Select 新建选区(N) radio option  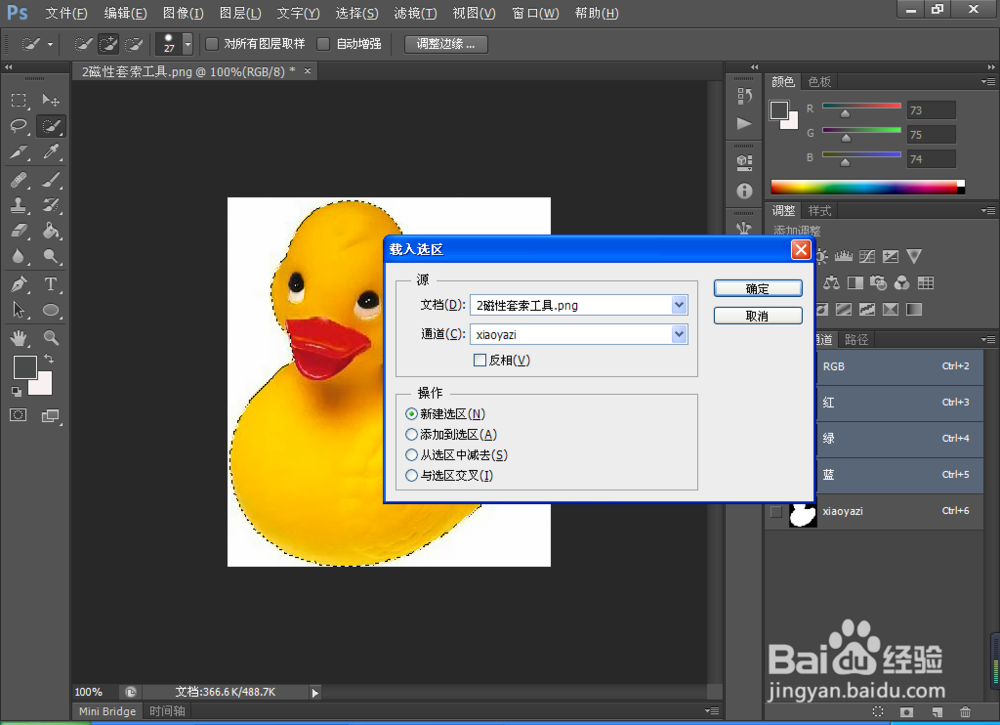(x=411, y=414)
